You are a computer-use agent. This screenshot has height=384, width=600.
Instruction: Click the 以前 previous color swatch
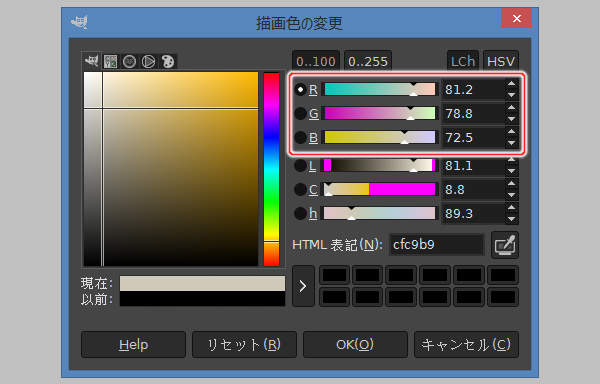point(202,299)
